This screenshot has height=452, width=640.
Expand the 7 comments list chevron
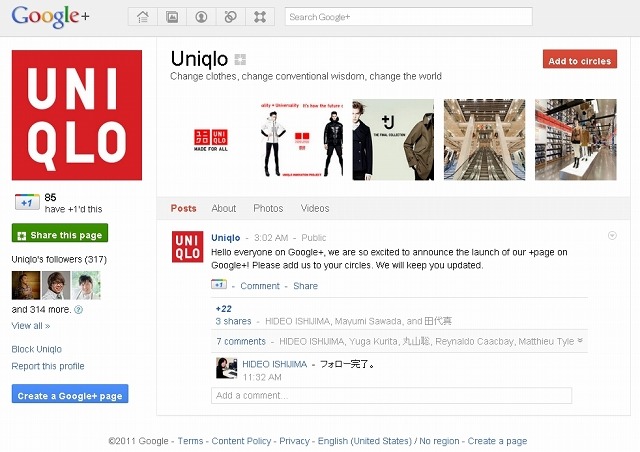point(580,341)
